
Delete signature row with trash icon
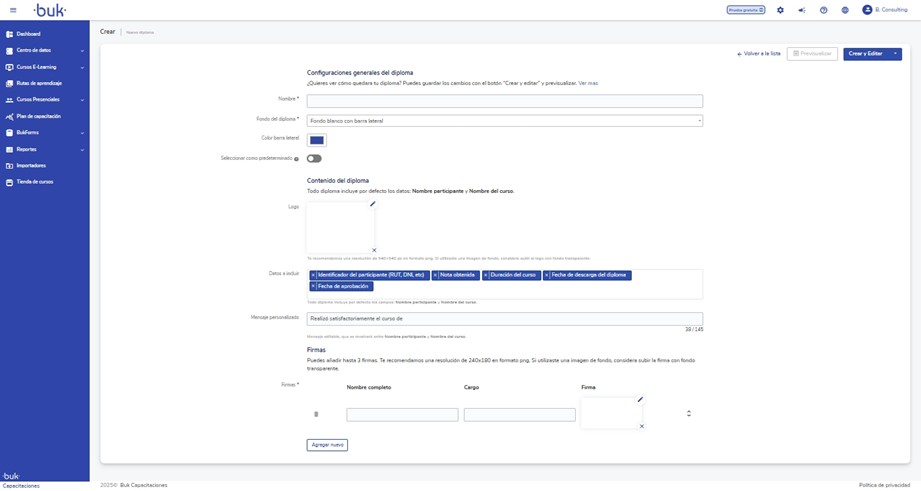[x=316, y=414]
